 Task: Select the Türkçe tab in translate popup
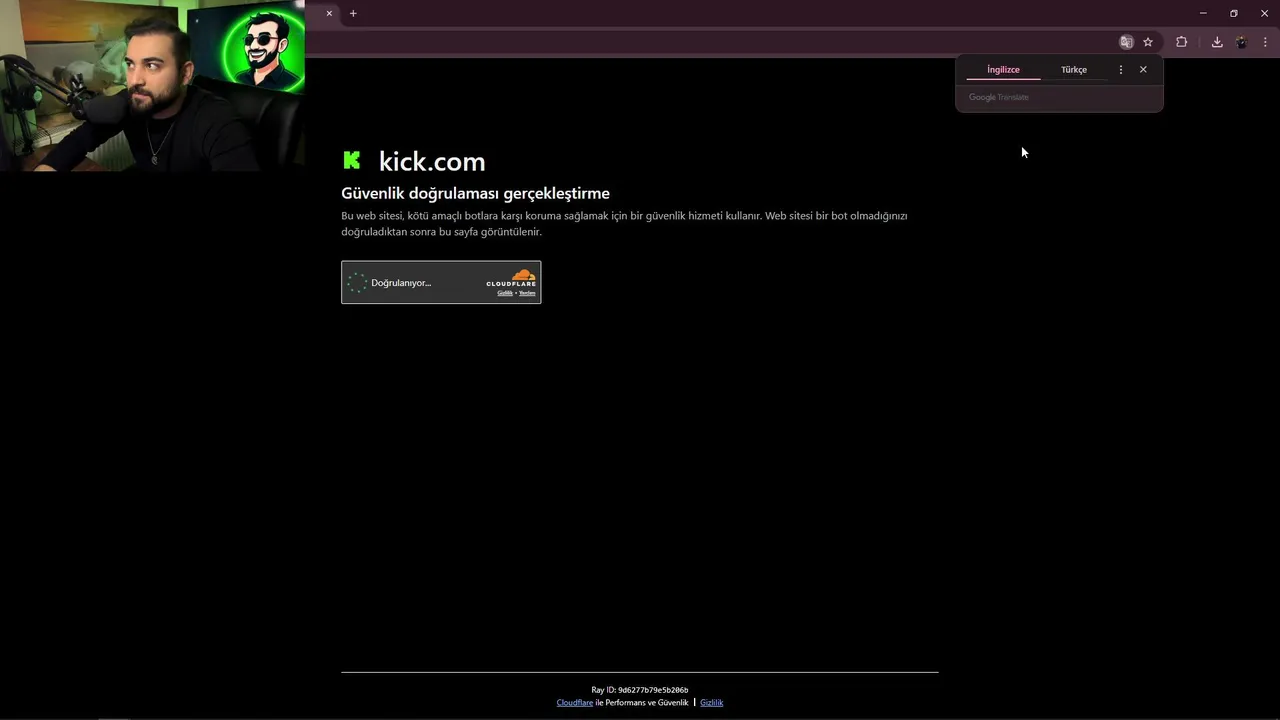pos(1074,69)
